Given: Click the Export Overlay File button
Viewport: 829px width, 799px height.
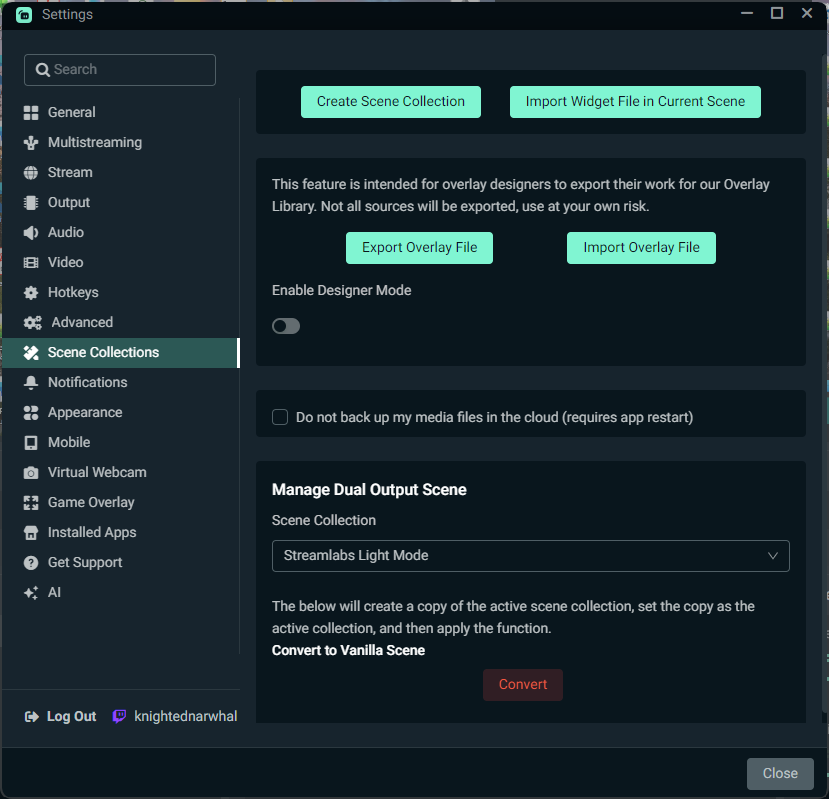Looking at the screenshot, I should pyautogui.click(x=419, y=247).
